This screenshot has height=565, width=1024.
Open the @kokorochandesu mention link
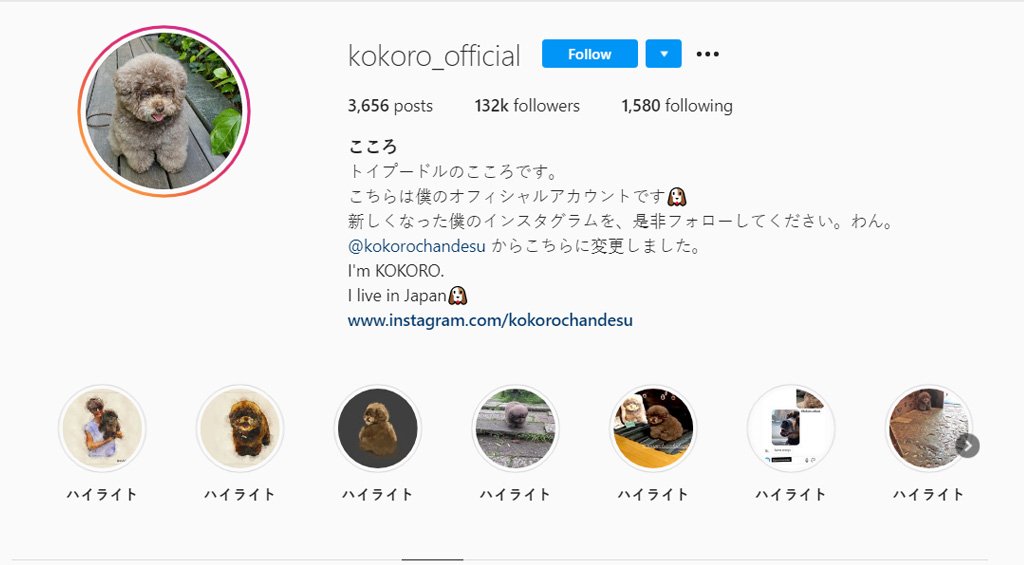coord(417,246)
